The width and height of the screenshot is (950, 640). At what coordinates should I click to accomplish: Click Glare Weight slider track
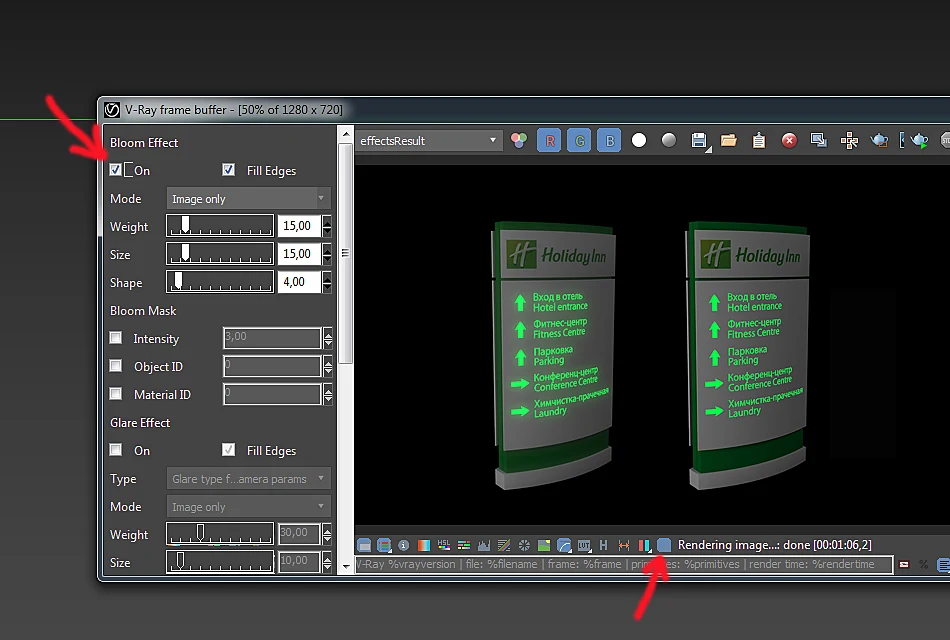pos(220,534)
